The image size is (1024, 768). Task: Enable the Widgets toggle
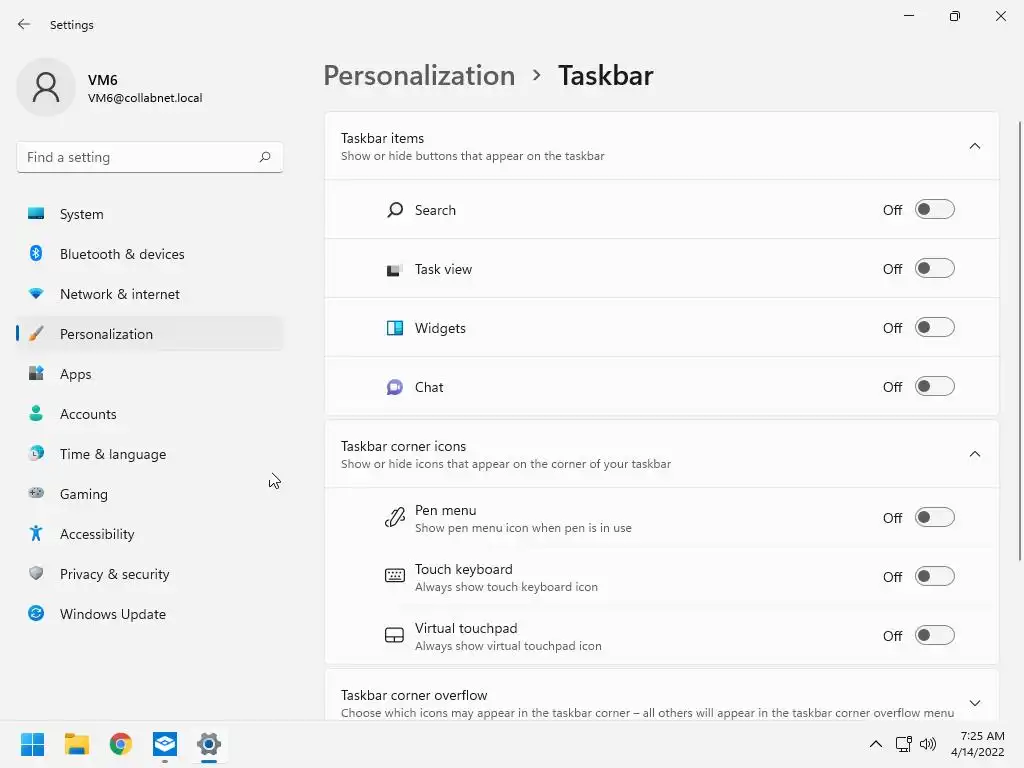point(935,327)
